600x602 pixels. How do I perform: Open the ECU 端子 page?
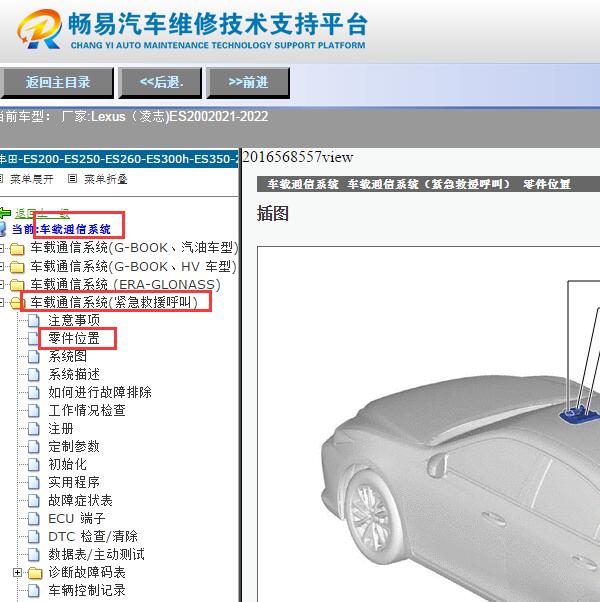tap(77, 519)
